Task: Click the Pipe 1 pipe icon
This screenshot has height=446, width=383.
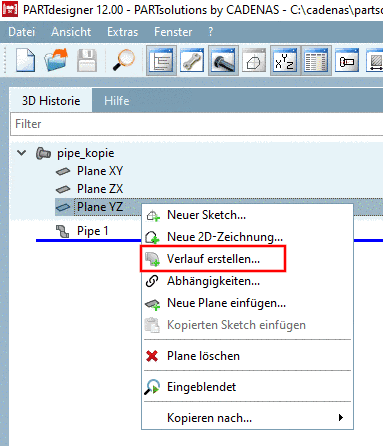Action: click(x=63, y=231)
